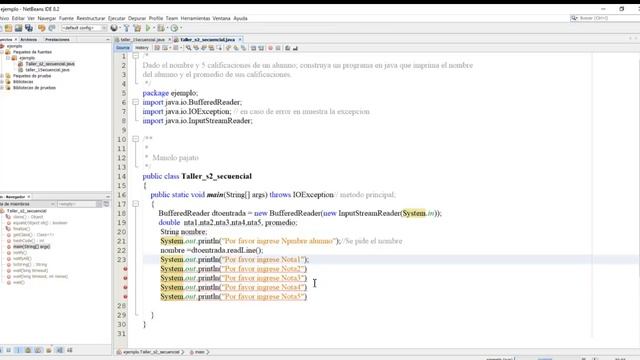
Task: Click the Clean and Build icon
Action: (x=137, y=28)
